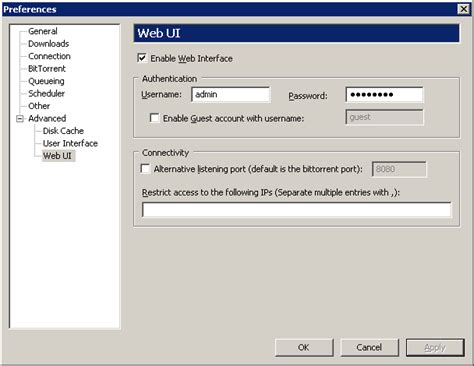474x366 pixels.
Task: Select Connection in the tree
Action: [x=49, y=56]
